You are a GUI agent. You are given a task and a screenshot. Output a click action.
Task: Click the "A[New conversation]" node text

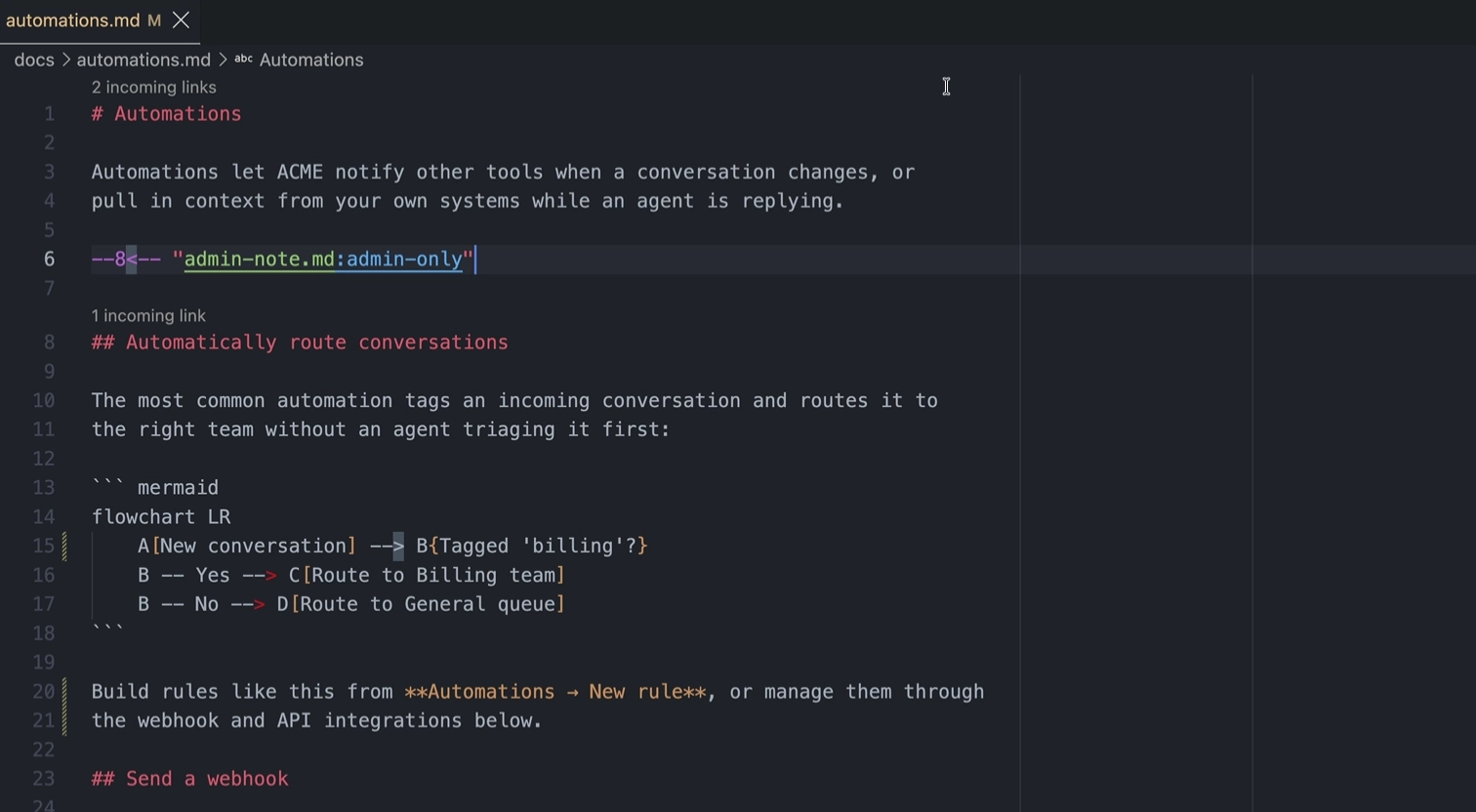(x=247, y=546)
